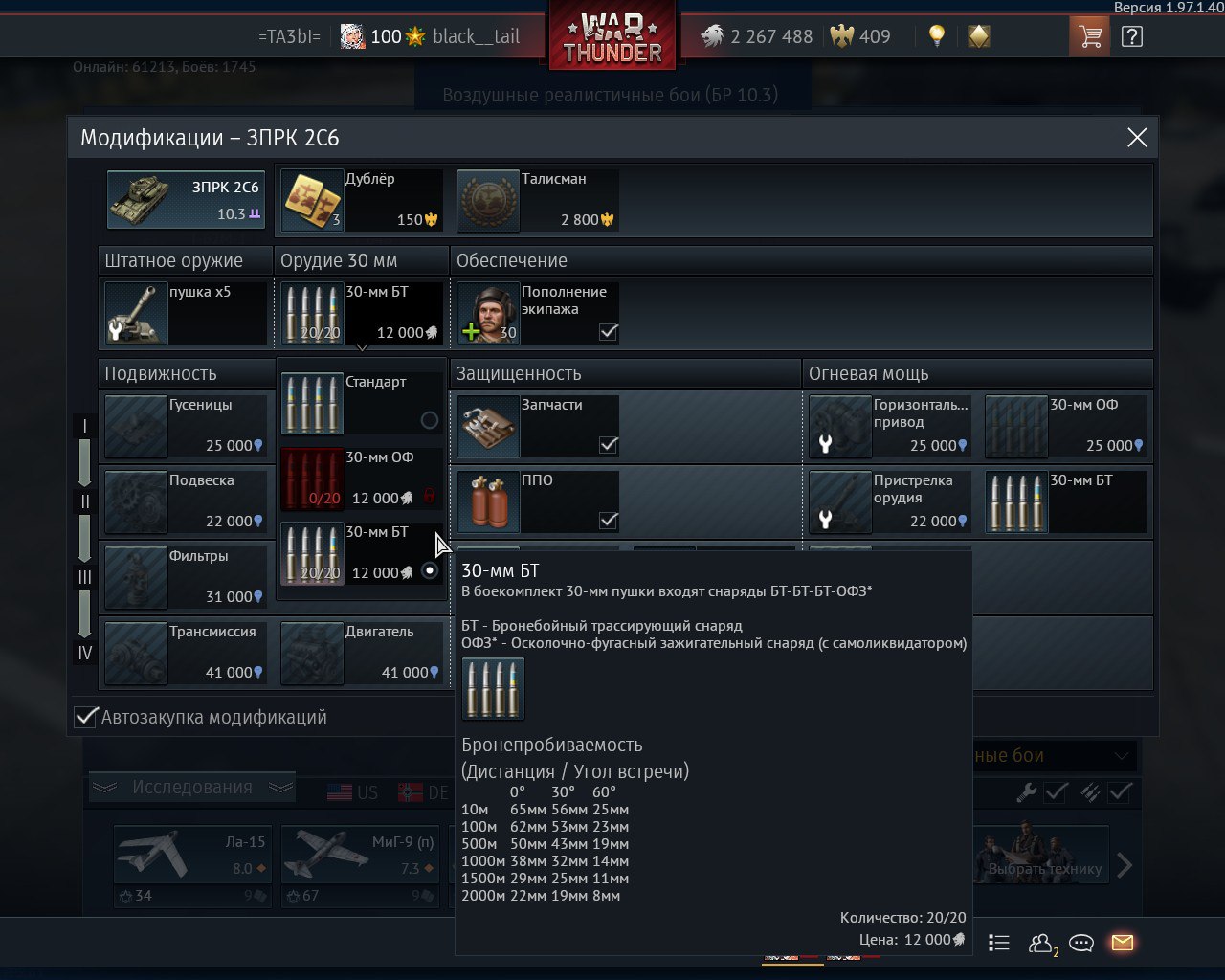Click tier II rank marker

[x=84, y=501]
